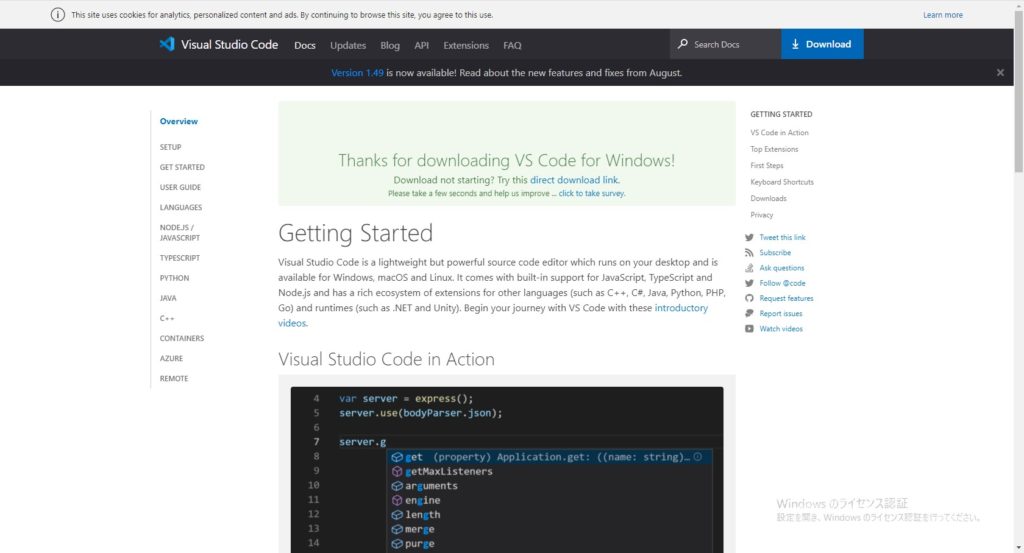This screenshot has width=1024, height=553.
Task: Expand the SETUP section in sidebar
Action: tap(171, 147)
